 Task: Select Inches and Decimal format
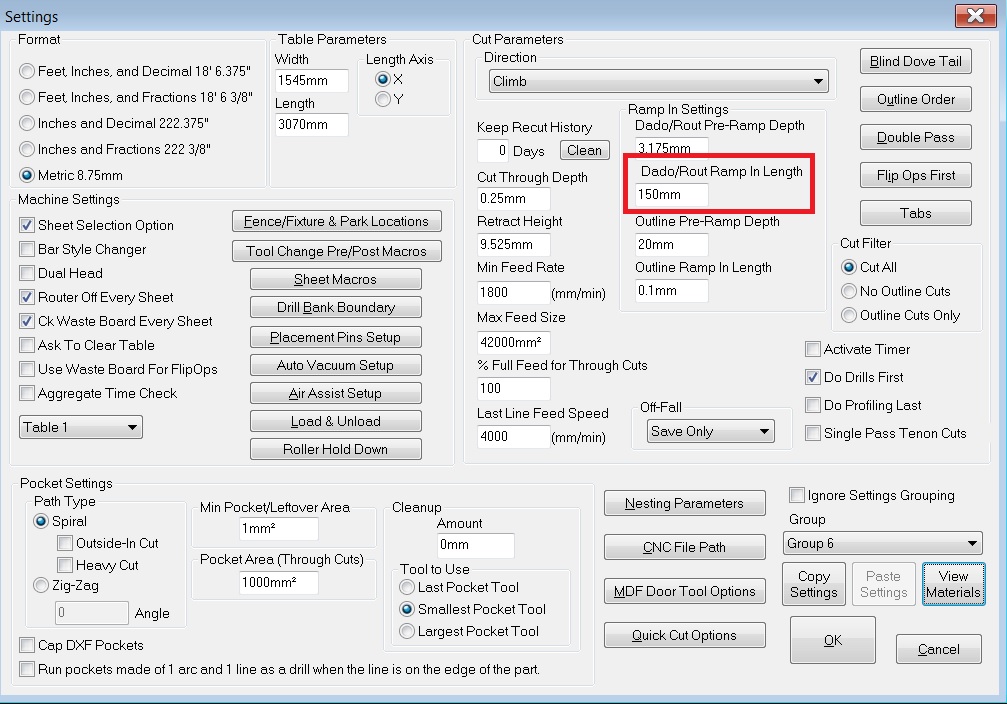pyautogui.click(x=27, y=123)
